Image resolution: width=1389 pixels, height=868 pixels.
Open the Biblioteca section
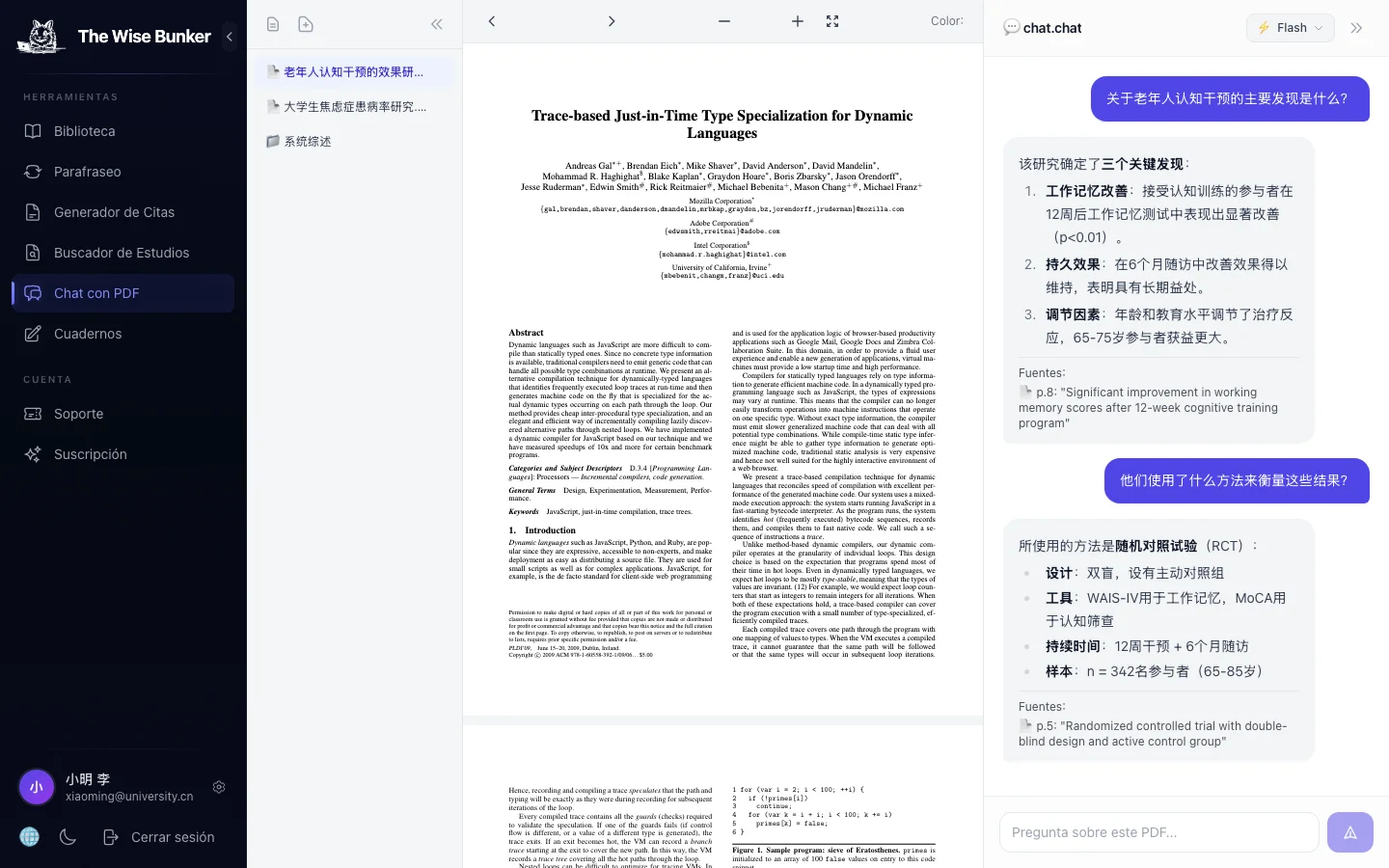[84, 131]
